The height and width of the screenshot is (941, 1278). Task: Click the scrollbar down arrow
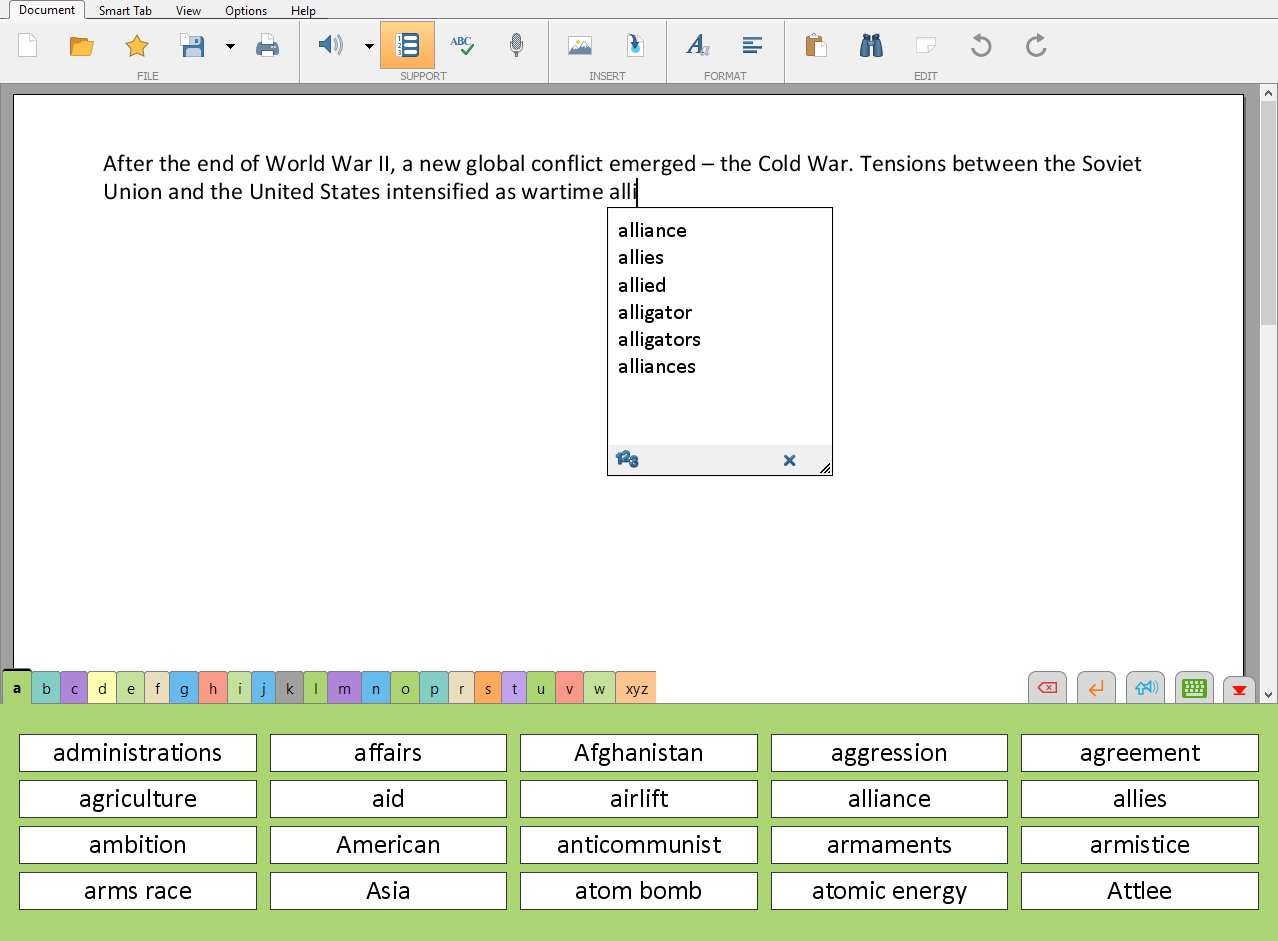coord(1269,694)
